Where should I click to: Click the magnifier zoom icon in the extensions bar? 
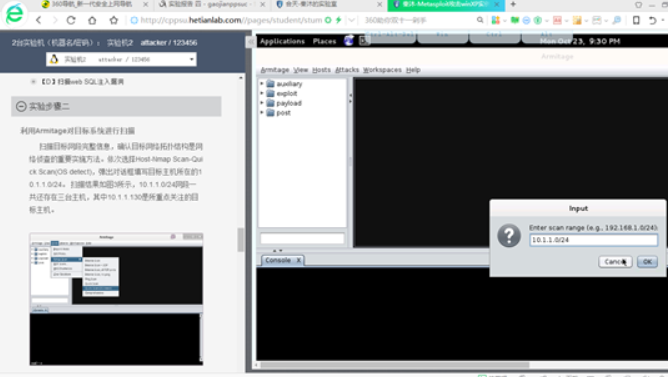coord(616,20)
